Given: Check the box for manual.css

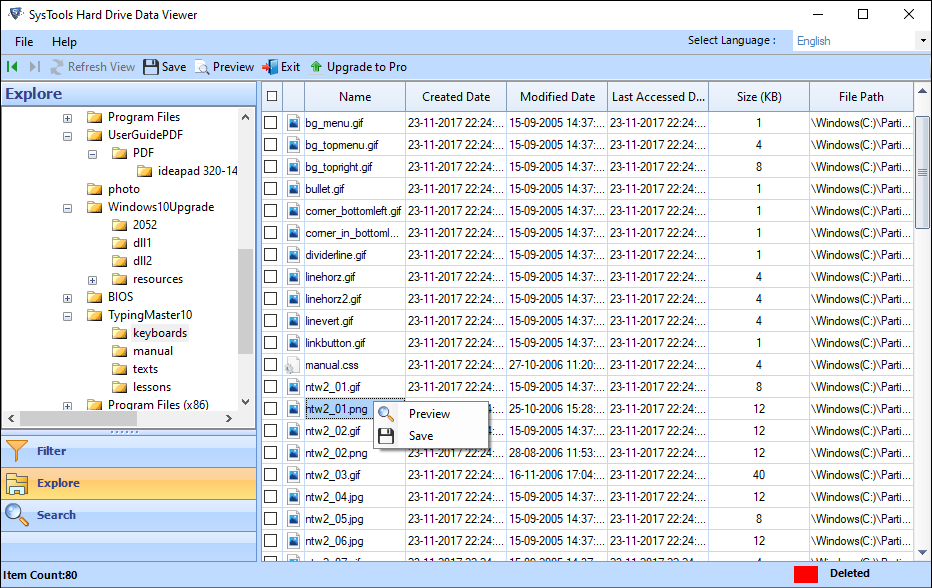Looking at the screenshot, I should pos(270,365).
